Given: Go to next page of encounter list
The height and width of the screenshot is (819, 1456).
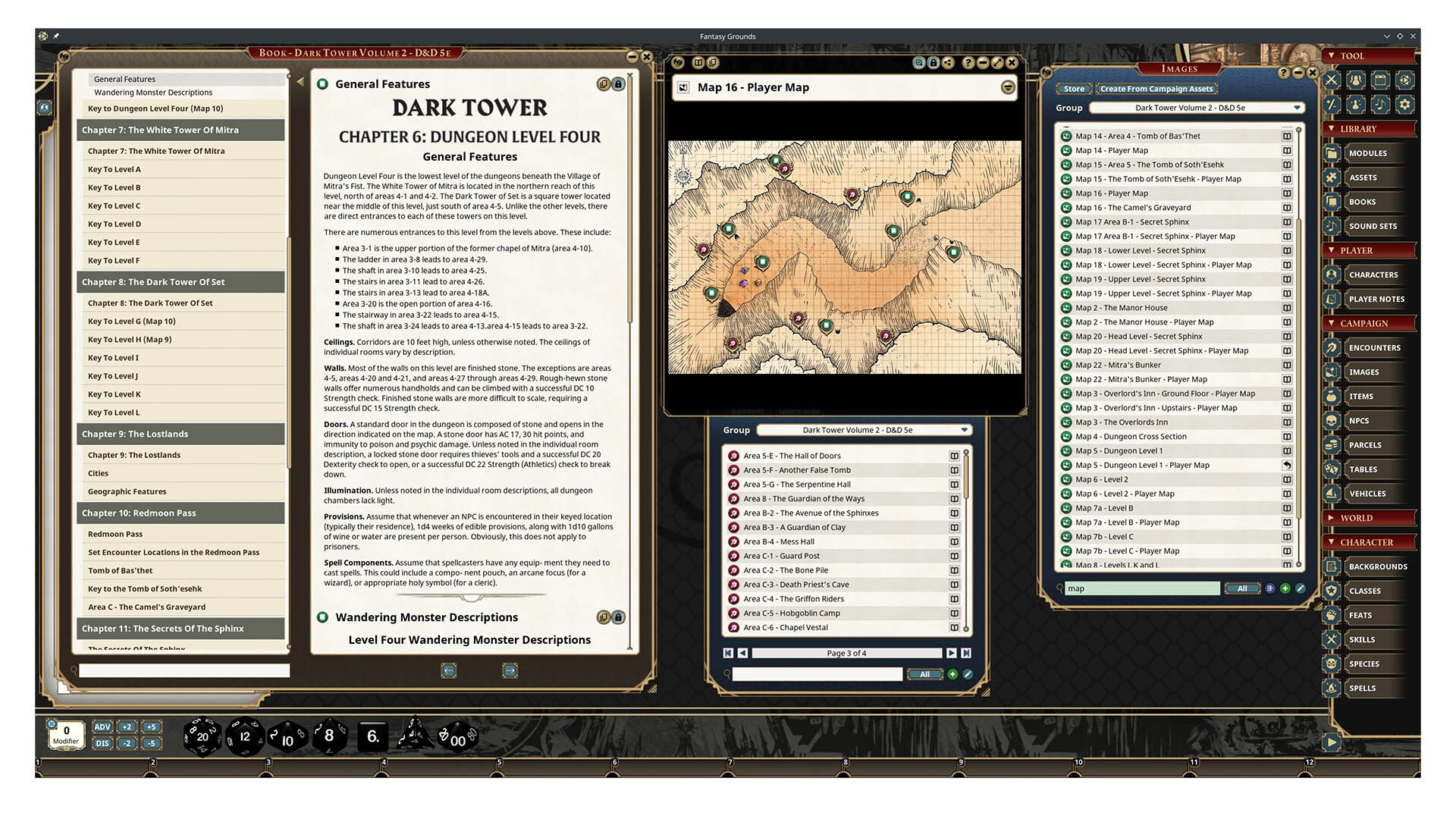Looking at the screenshot, I should point(951,653).
